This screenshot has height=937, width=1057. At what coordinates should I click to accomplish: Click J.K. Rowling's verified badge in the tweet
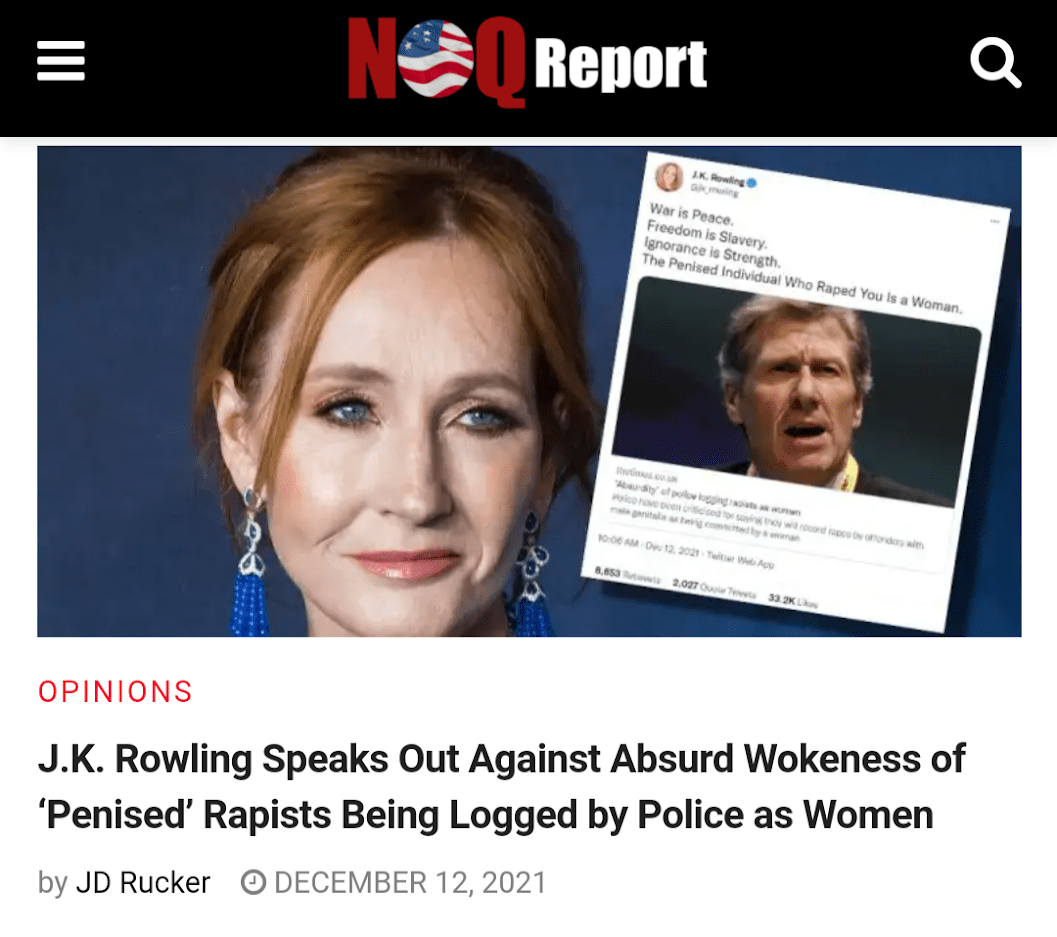pos(752,182)
